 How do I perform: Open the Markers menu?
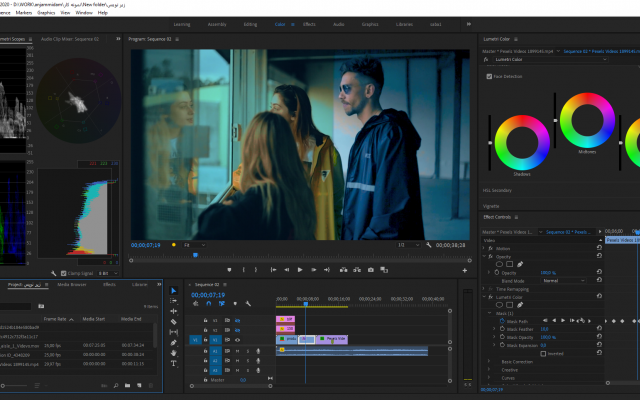tap(24, 13)
